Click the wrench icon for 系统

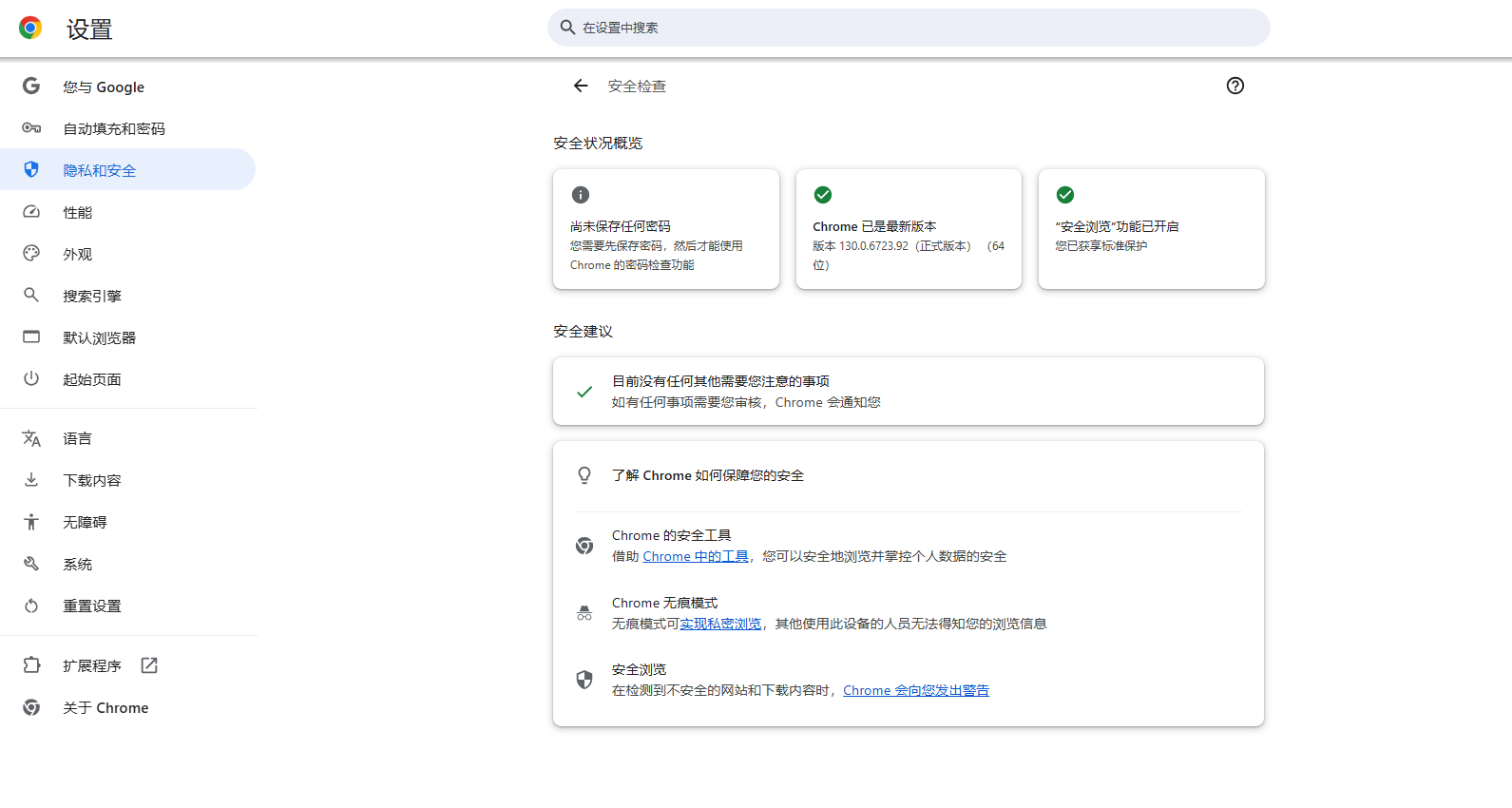tap(31, 564)
